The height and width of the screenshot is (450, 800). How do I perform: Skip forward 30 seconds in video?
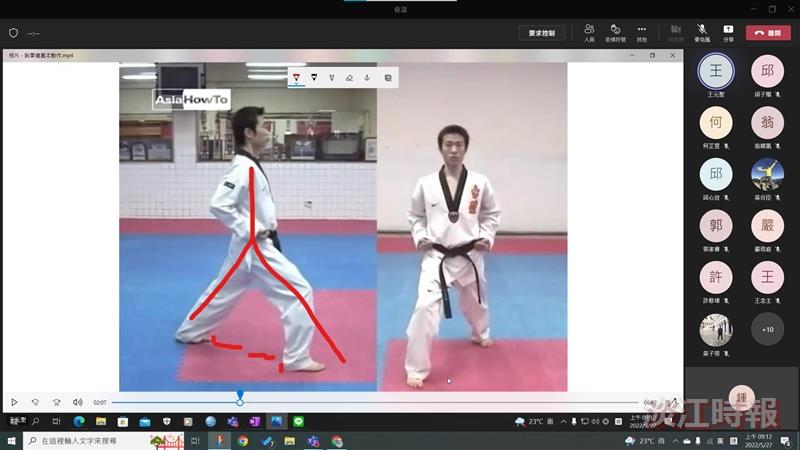pos(57,402)
